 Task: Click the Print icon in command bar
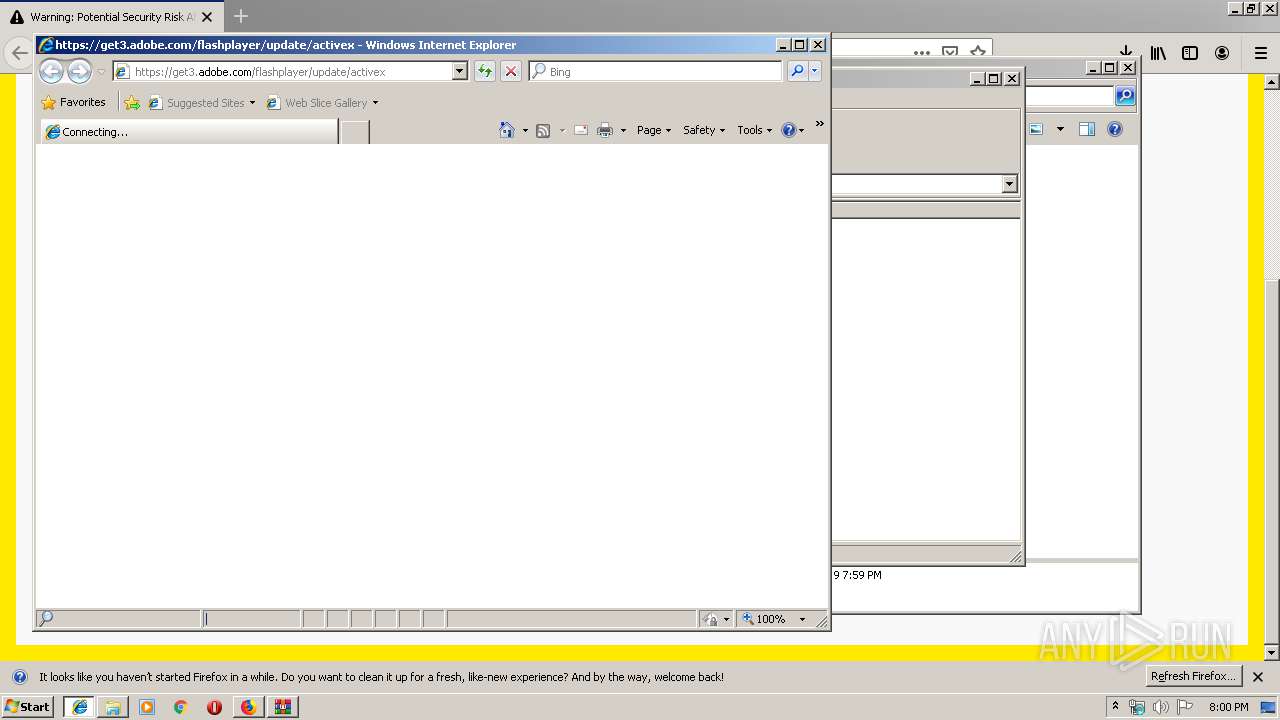pyautogui.click(x=605, y=130)
